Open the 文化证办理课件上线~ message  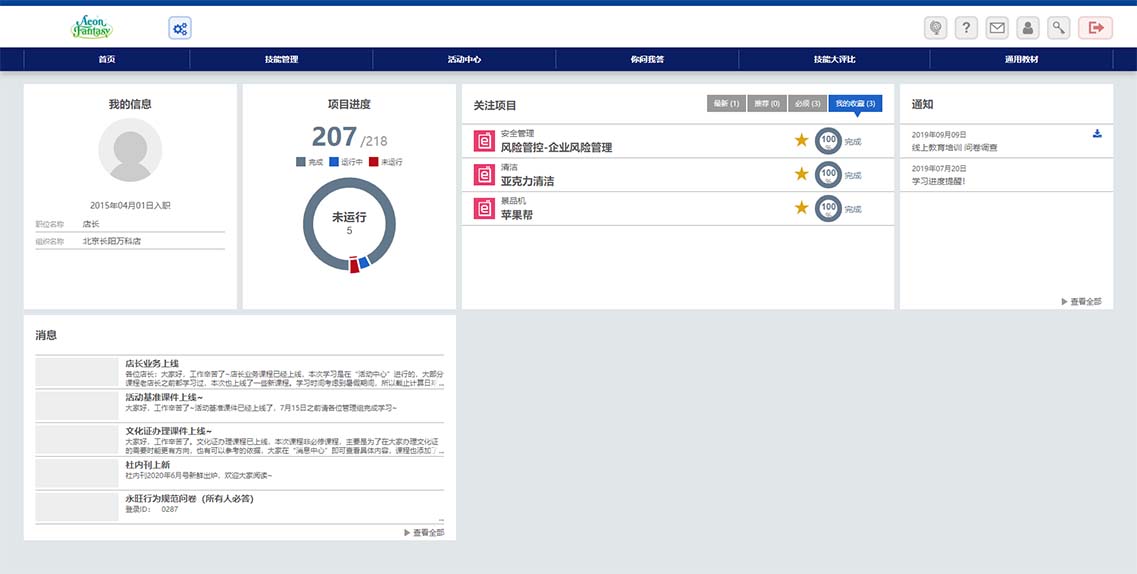[168, 431]
